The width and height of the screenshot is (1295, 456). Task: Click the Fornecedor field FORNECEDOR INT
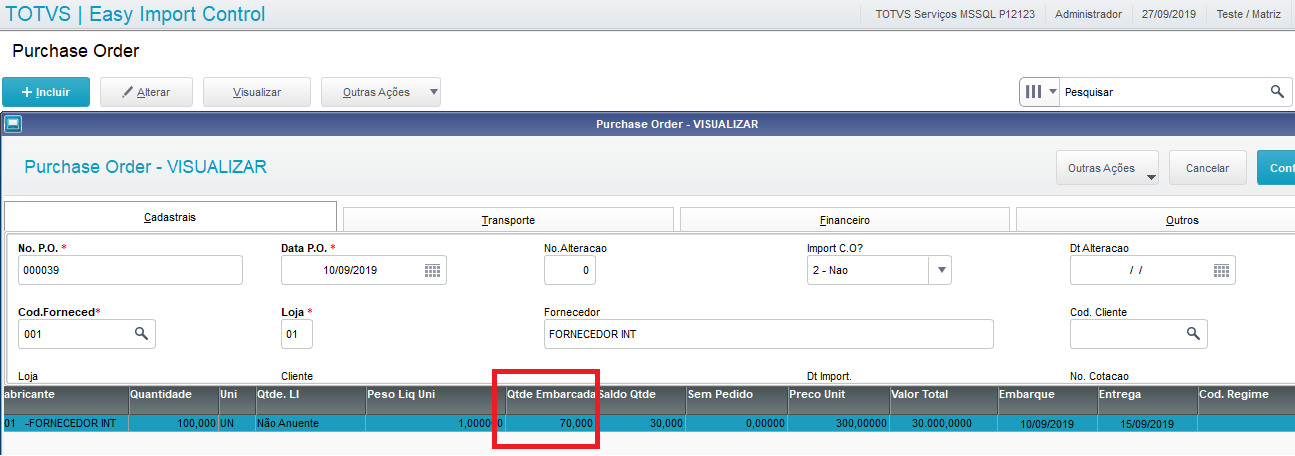(768, 334)
